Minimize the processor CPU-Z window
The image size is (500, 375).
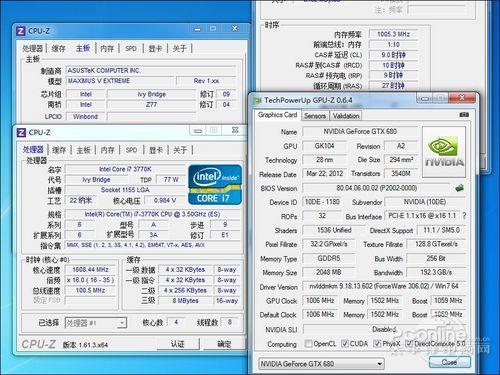198,131
